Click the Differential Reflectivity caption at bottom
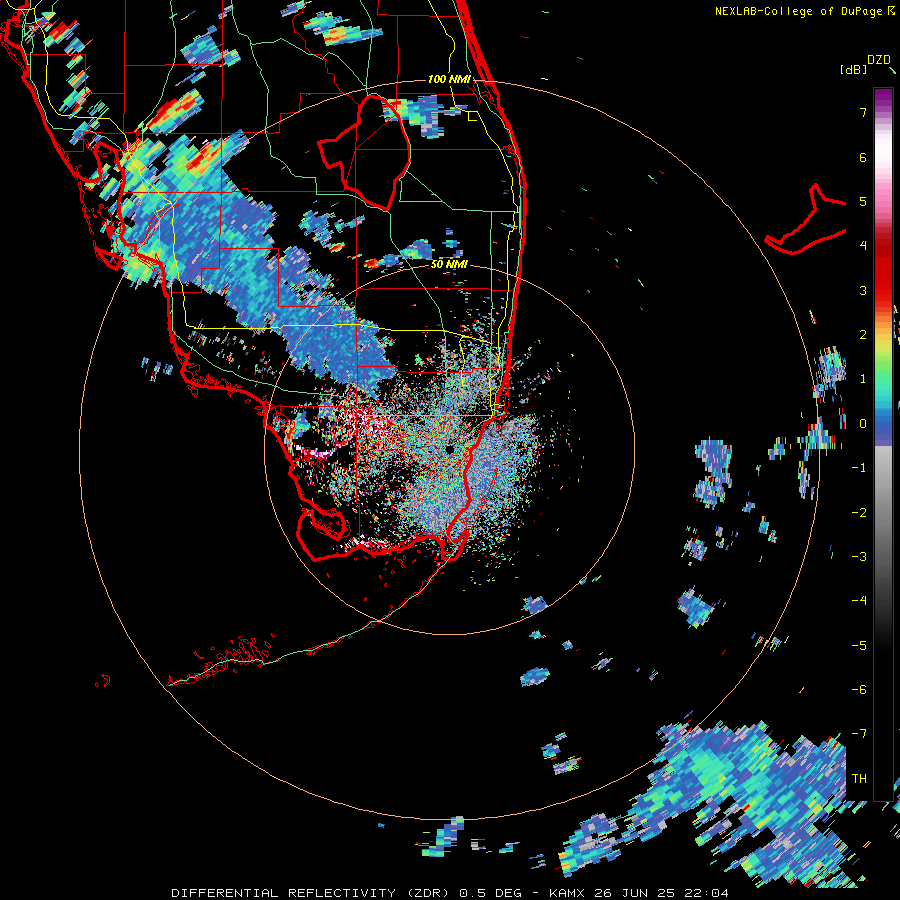900x900 pixels. click(x=450, y=893)
